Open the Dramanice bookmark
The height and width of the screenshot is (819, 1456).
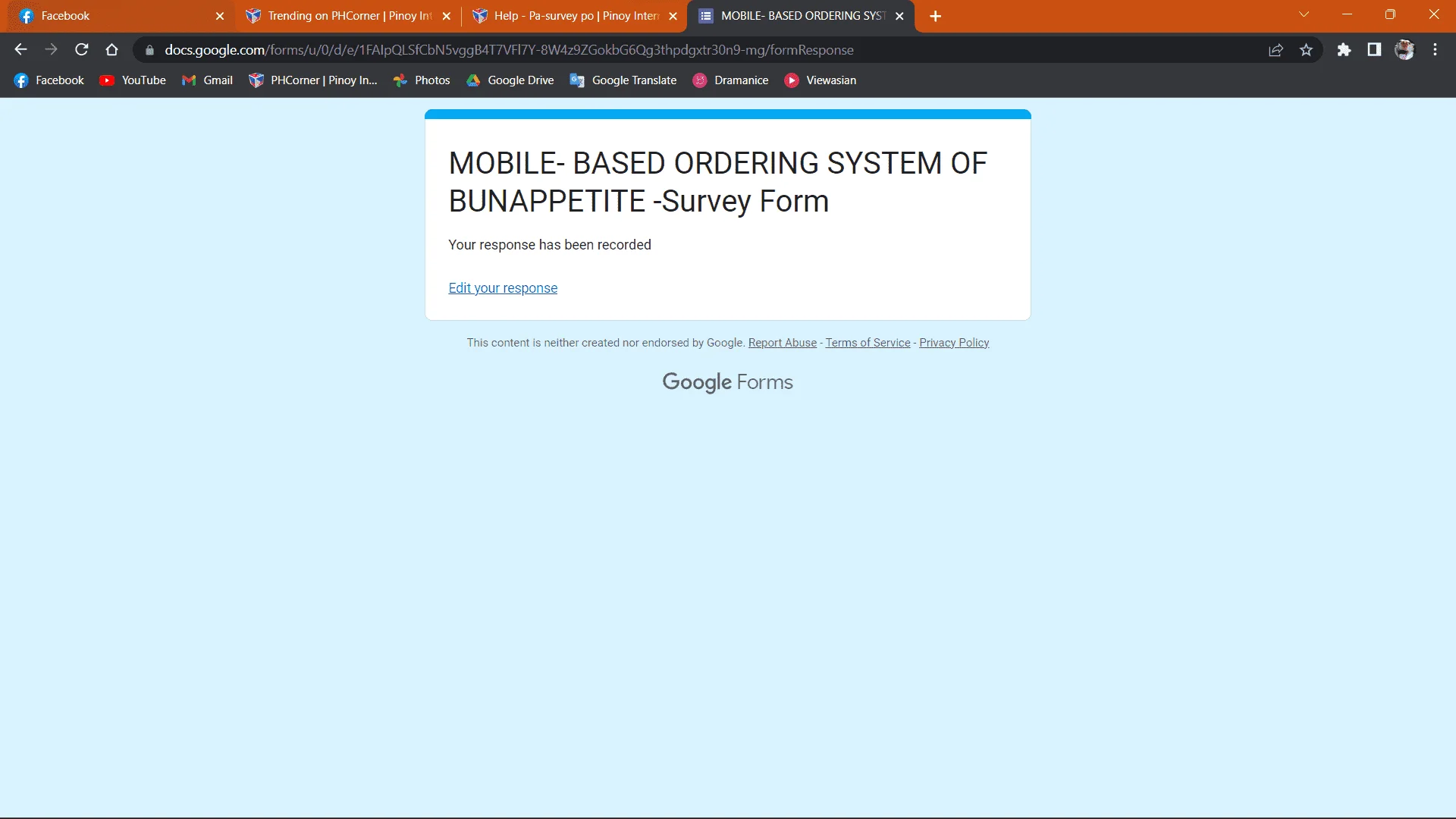731,80
